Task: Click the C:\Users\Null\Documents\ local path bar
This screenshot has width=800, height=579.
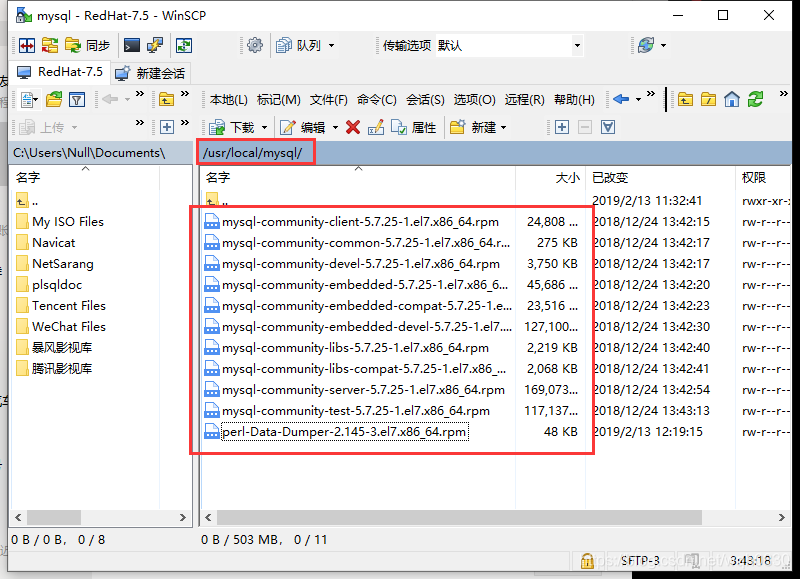Action: click(101, 153)
